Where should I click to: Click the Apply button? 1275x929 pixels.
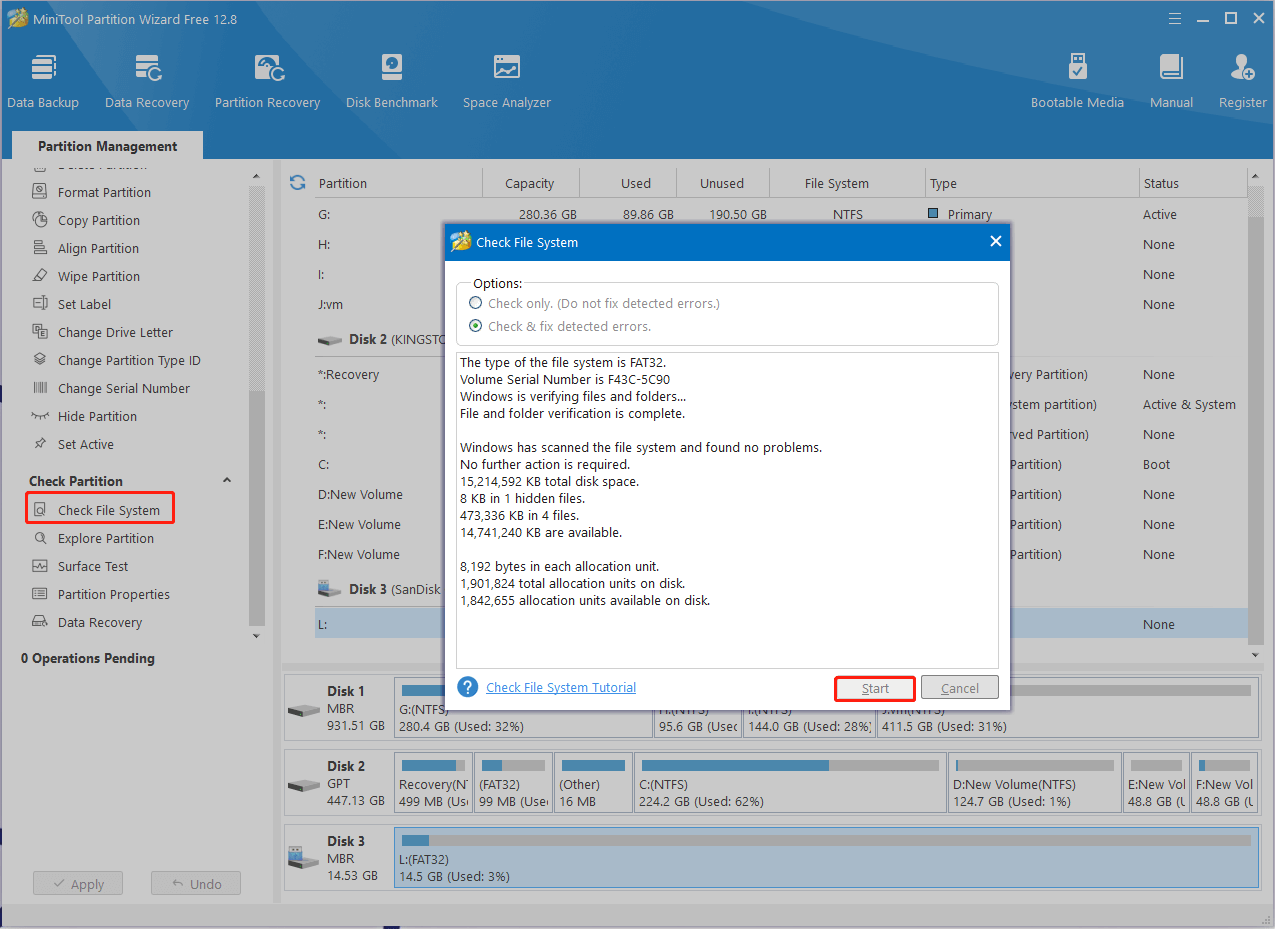78,884
